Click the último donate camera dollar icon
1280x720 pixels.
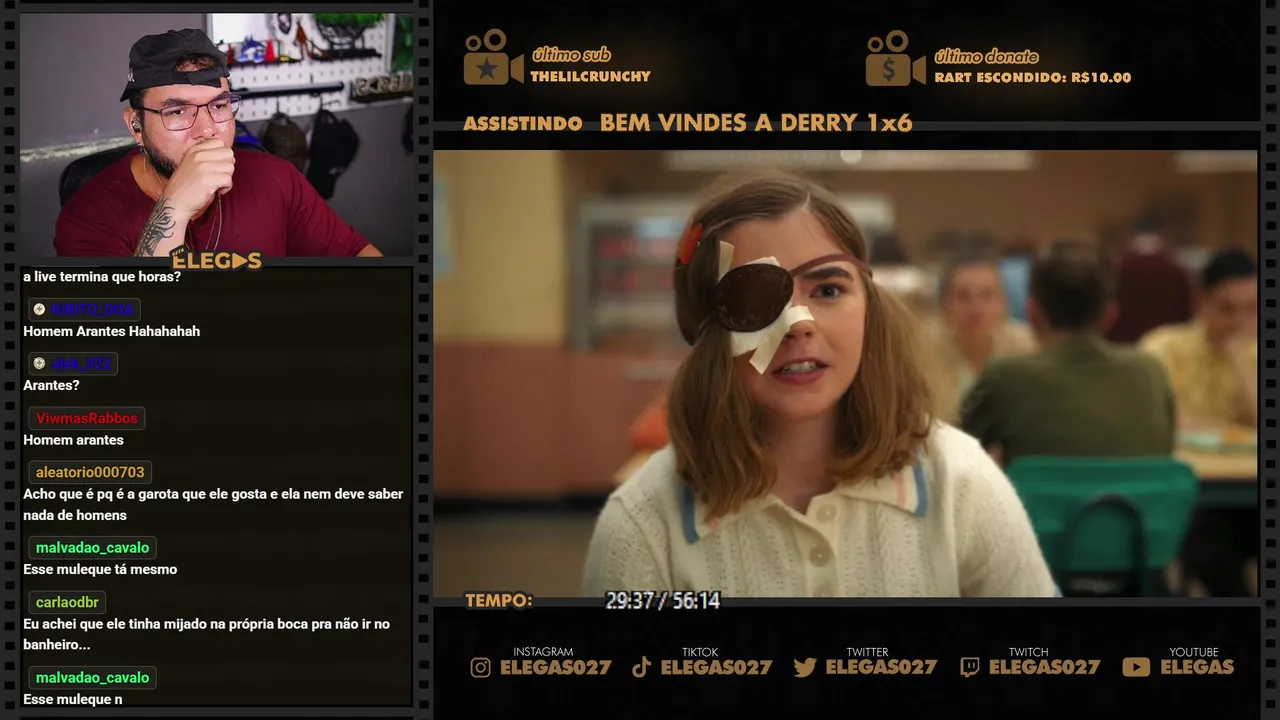coord(896,58)
